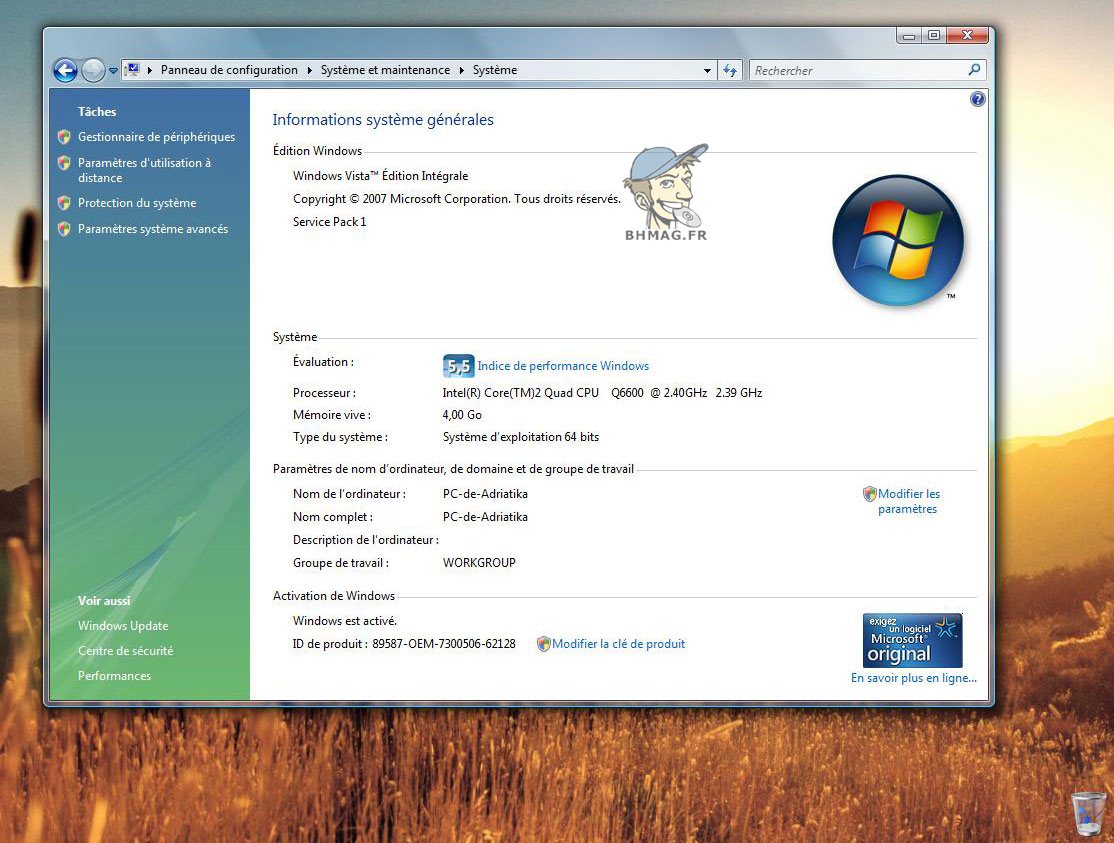1114x843 pixels.
Task: Open Paramètres système avancés
Action: pyautogui.click(x=153, y=229)
